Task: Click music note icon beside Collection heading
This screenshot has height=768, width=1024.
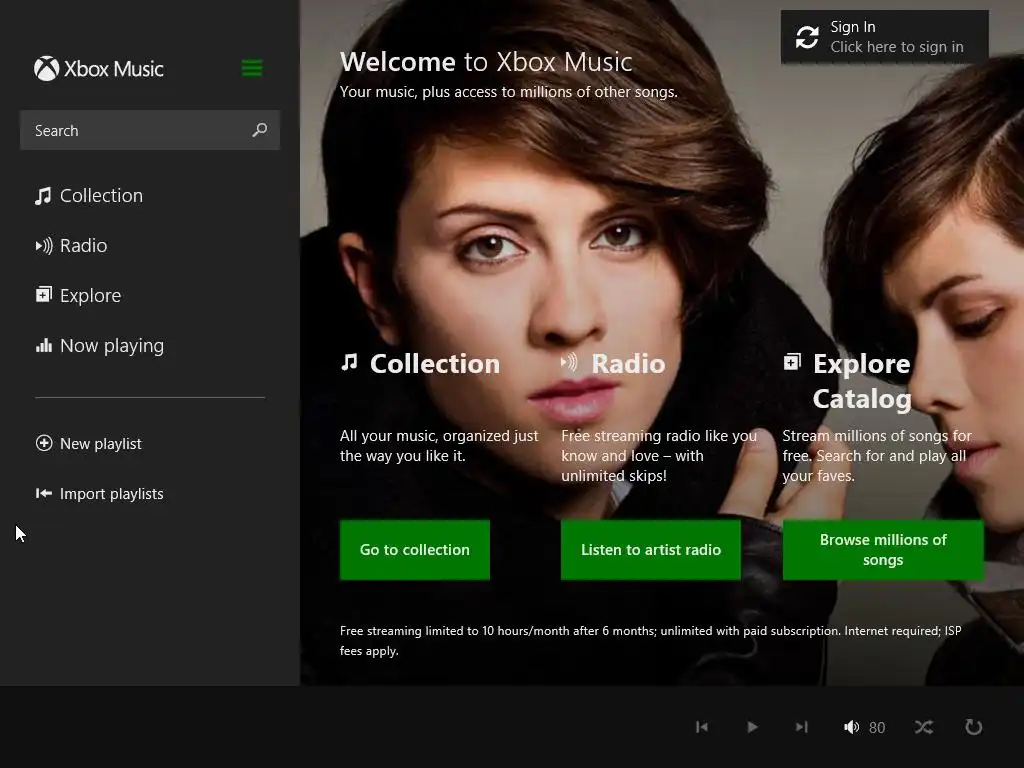Action: click(349, 362)
